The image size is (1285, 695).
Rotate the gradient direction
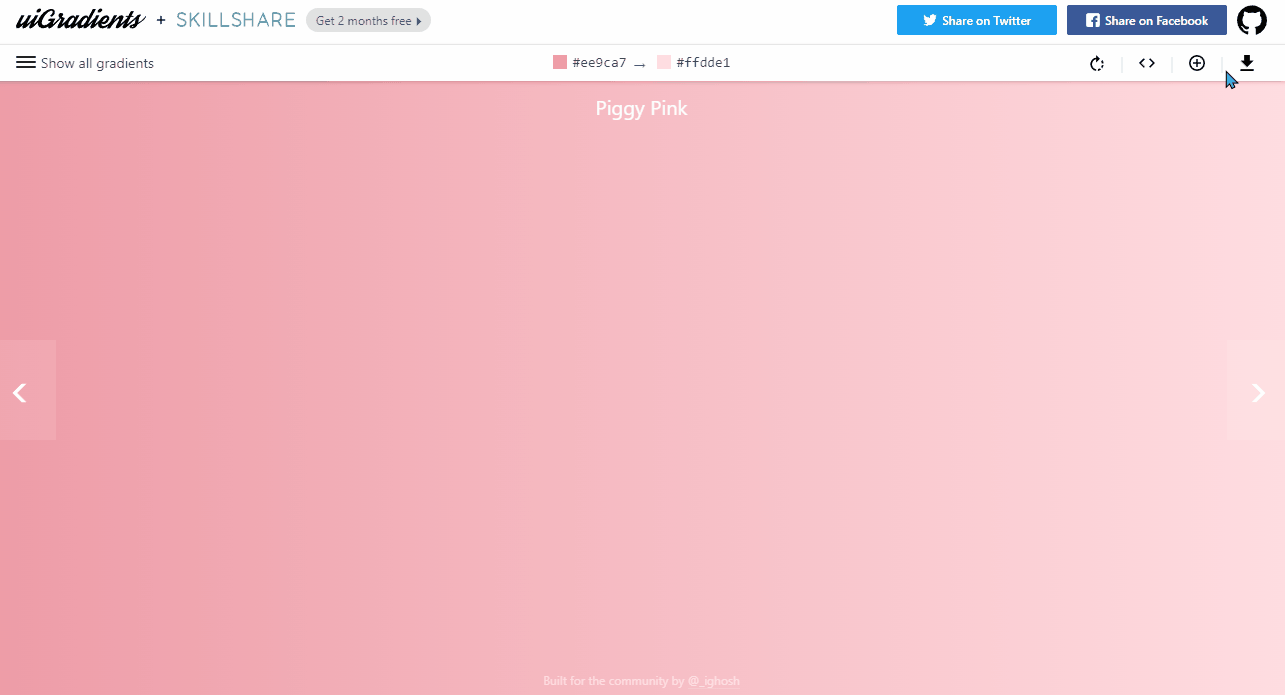tap(1097, 63)
